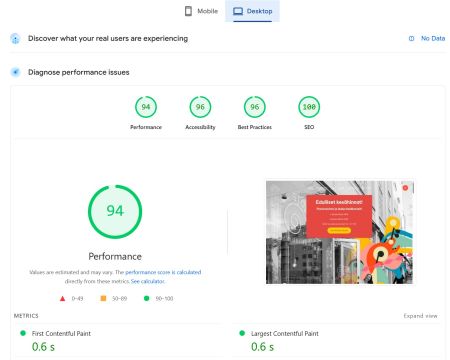Click the First Contentful Paint label
The height and width of the screenshot is (360, 450).
pyautogui.click(x=61, y=334)
